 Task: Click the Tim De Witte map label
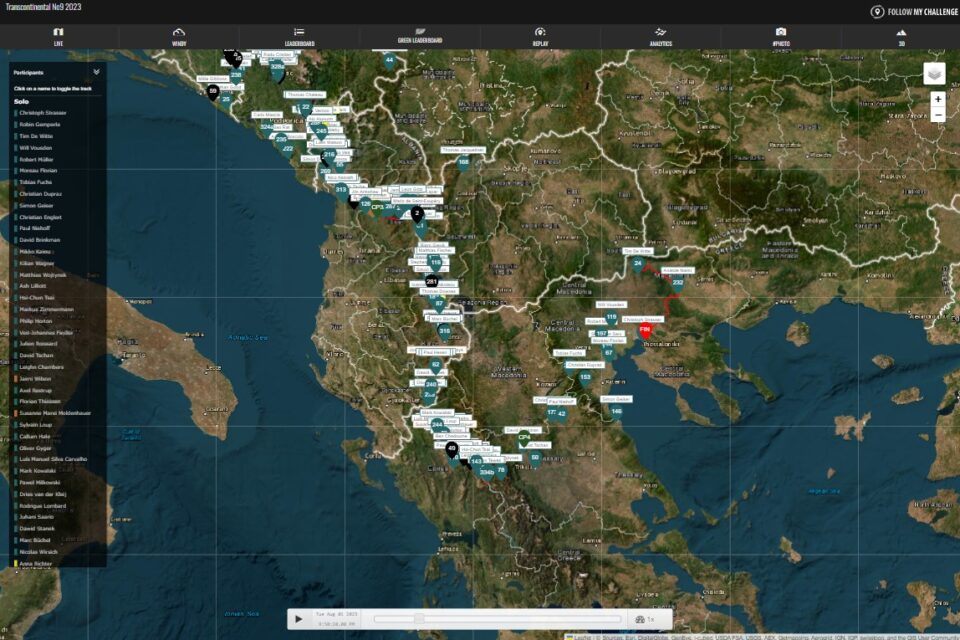coord(638,251)
